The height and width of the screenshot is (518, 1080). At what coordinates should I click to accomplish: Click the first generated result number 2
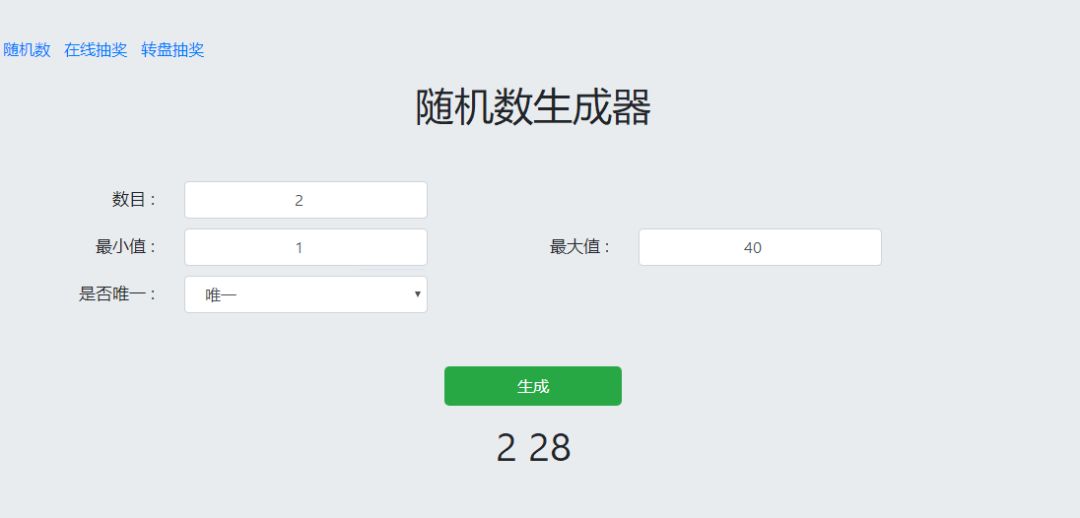tap(506, 448)
